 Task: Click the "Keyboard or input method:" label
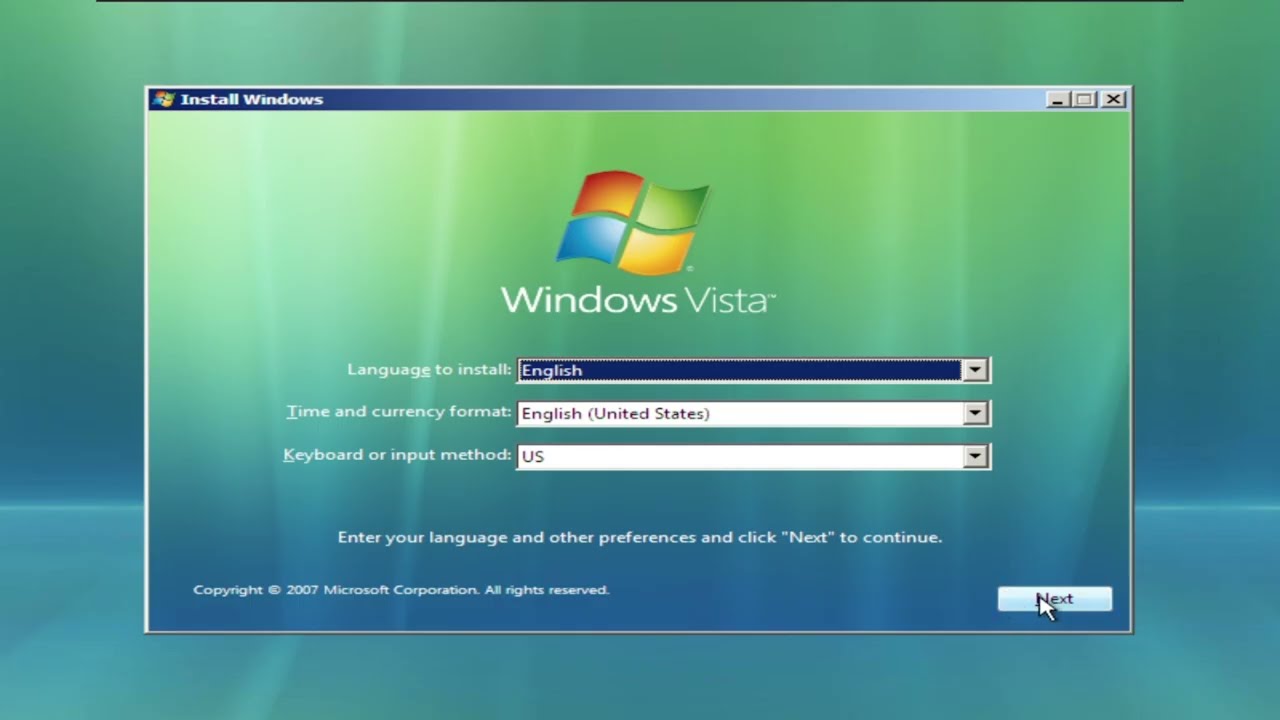397,455
